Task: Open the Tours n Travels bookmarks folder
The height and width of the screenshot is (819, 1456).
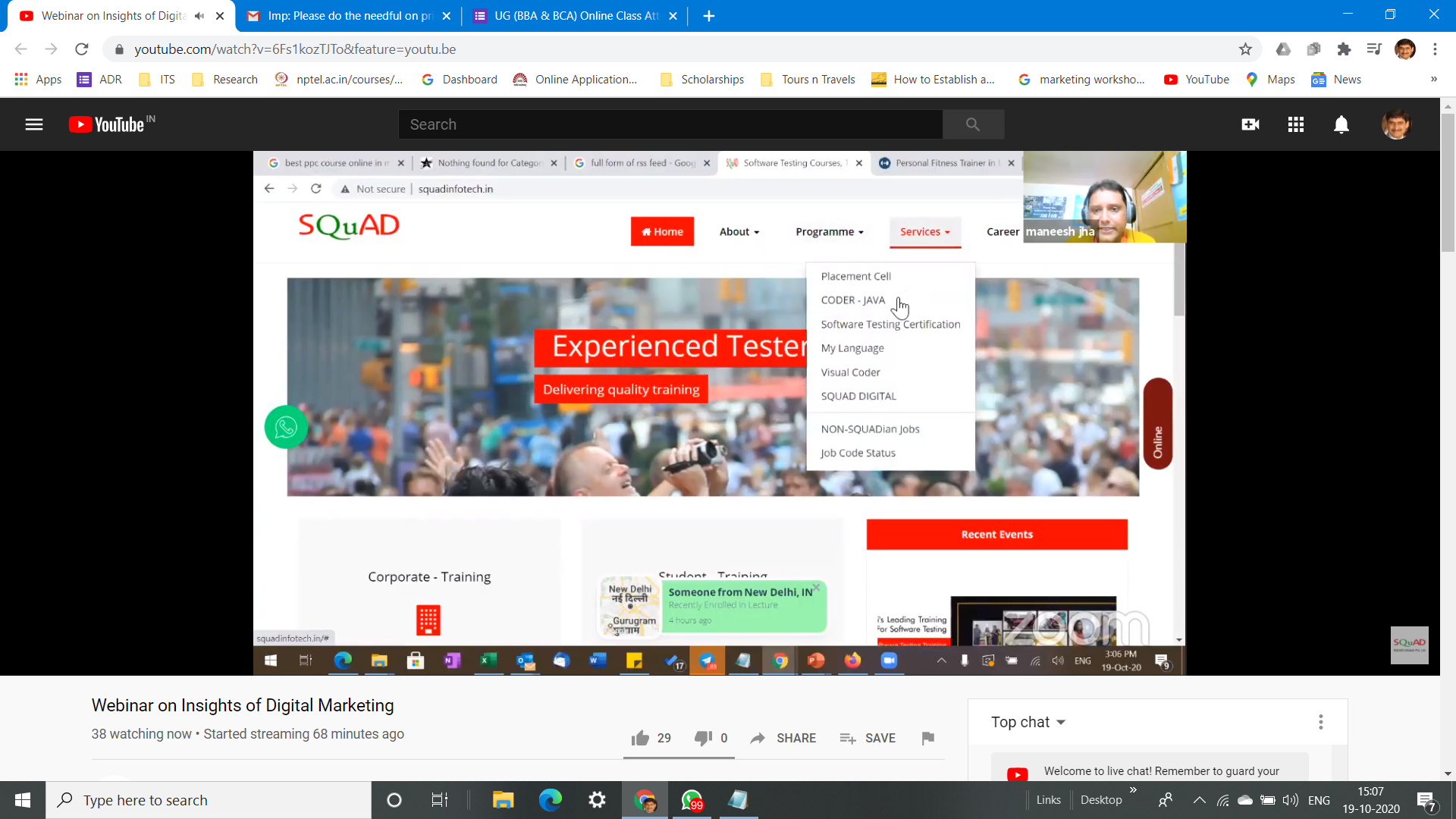Action: click(x=808, y=80)
